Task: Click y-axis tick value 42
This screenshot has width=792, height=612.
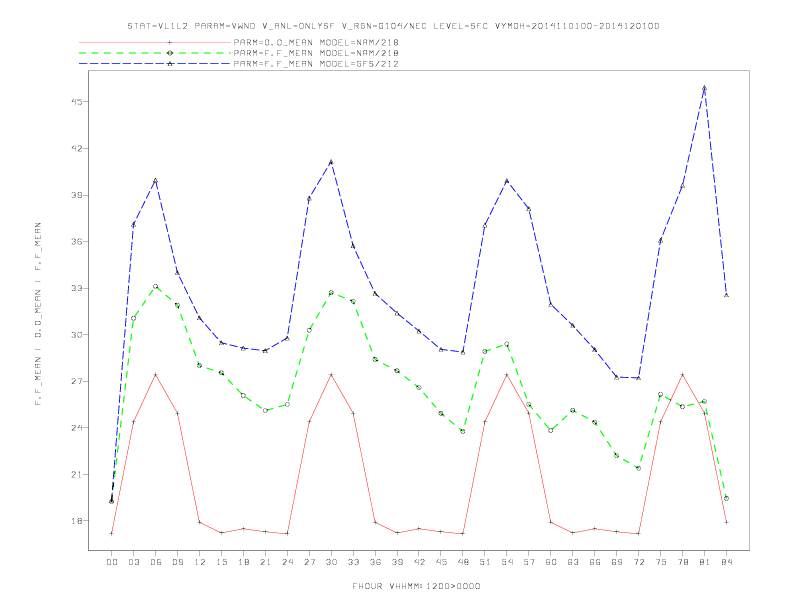Action: 76,148
